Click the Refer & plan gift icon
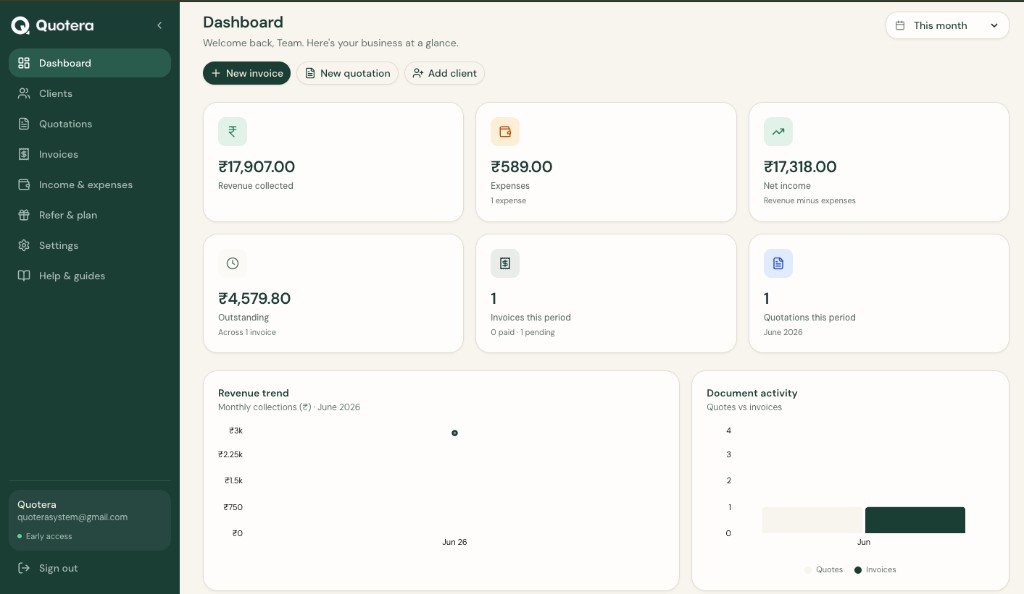The height and width of the screenshot is (594, 1024). point(24,215)
